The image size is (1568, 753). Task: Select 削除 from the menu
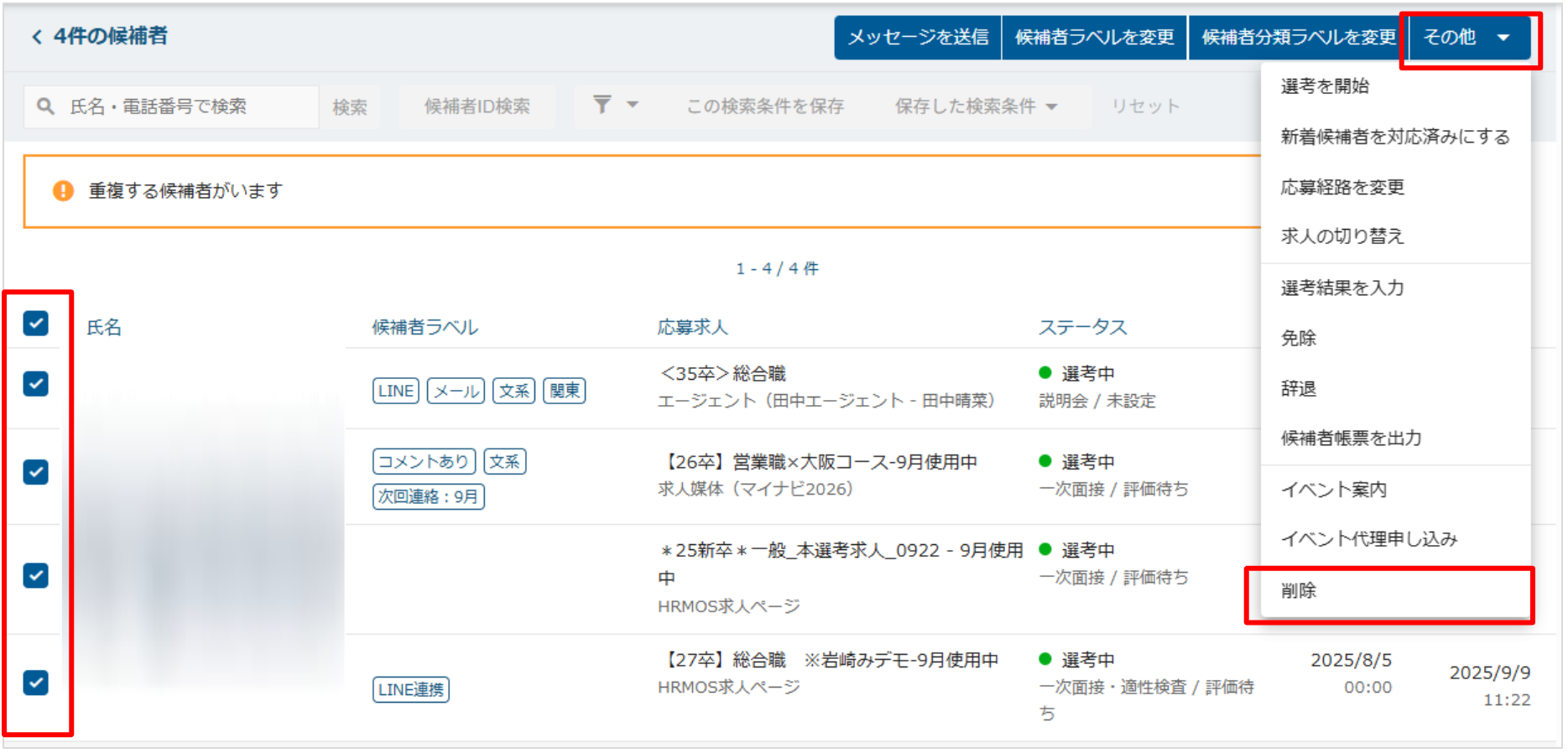pyautogui.click(x=1299, y=591)
